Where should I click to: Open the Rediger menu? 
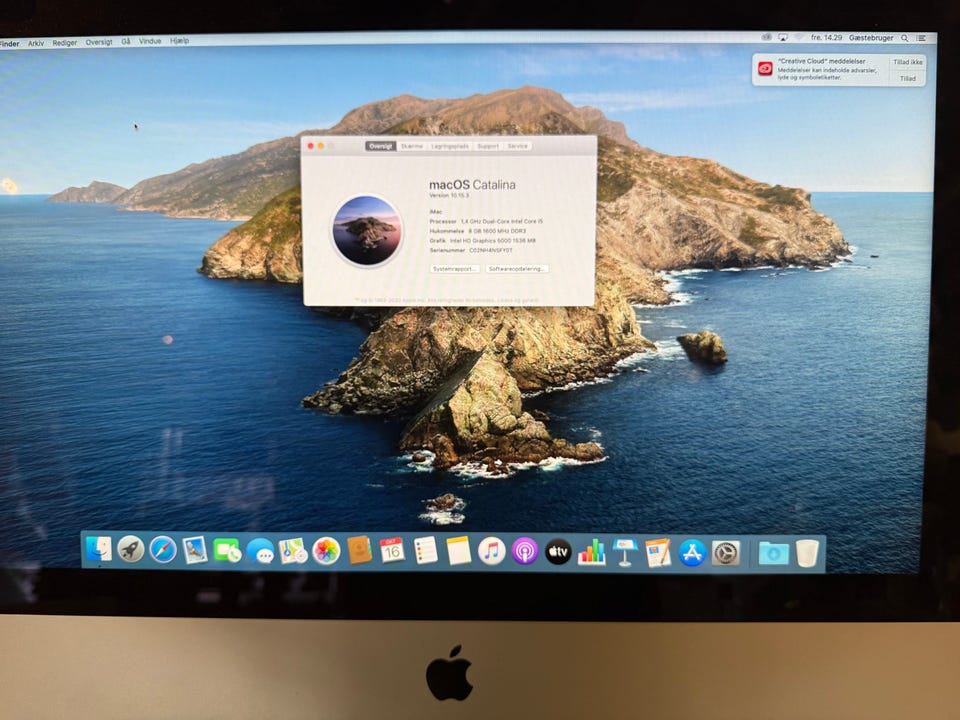(x=64, y=43)
